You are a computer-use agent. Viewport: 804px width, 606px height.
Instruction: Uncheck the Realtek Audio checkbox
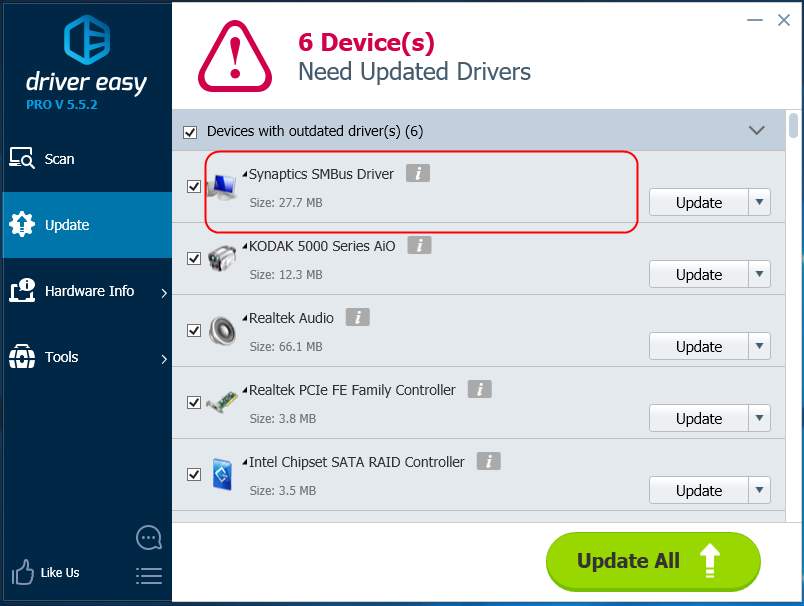194,330
